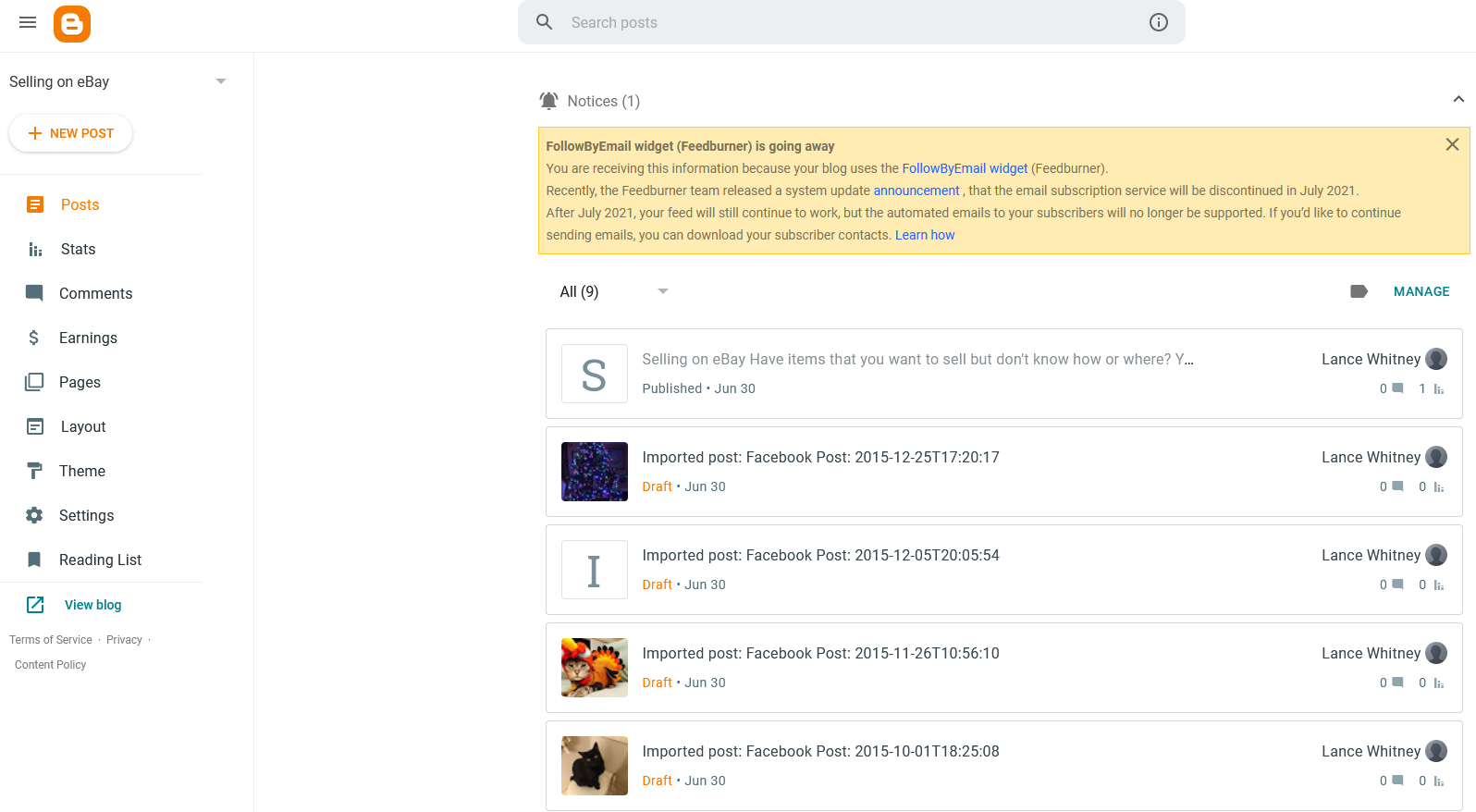Click views stats icon on 2015-12-25 post
Image resolution: width=1476 pixels, height=812 pixels.
pyautogui.click(x=1439, y=486)
